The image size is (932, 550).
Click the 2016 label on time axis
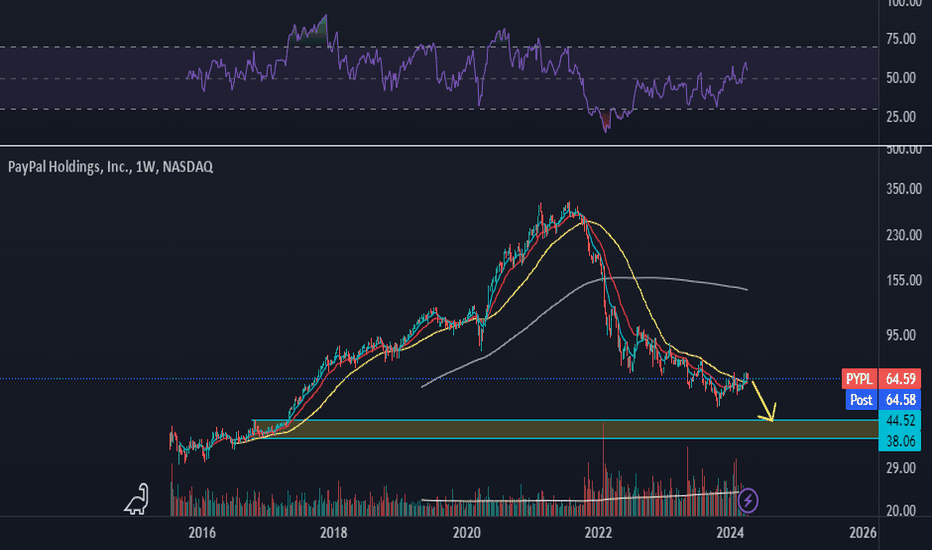tap(201, 532)
